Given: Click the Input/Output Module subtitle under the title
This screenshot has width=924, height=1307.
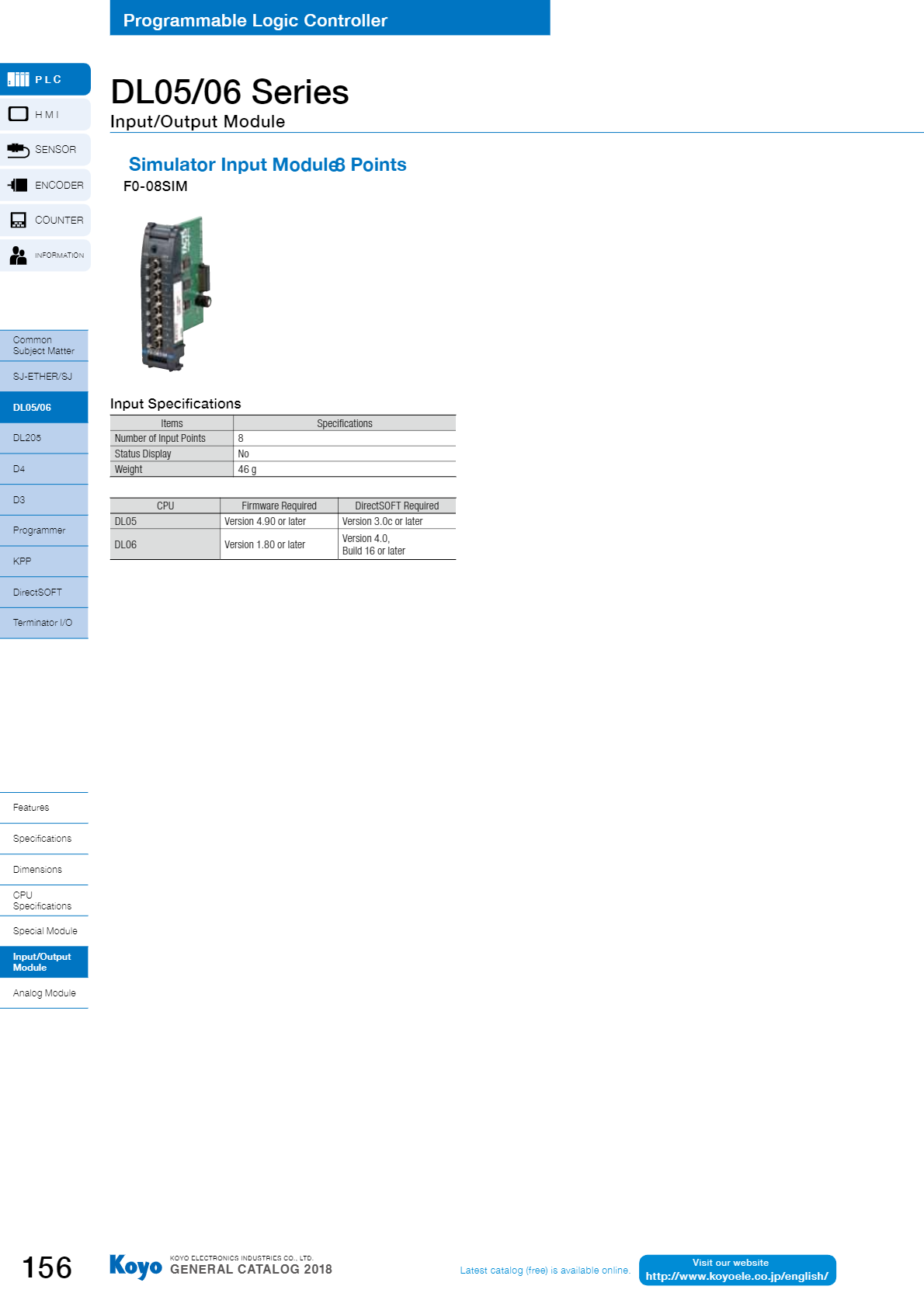Looking at the screenshot, I should click(197, 122).
